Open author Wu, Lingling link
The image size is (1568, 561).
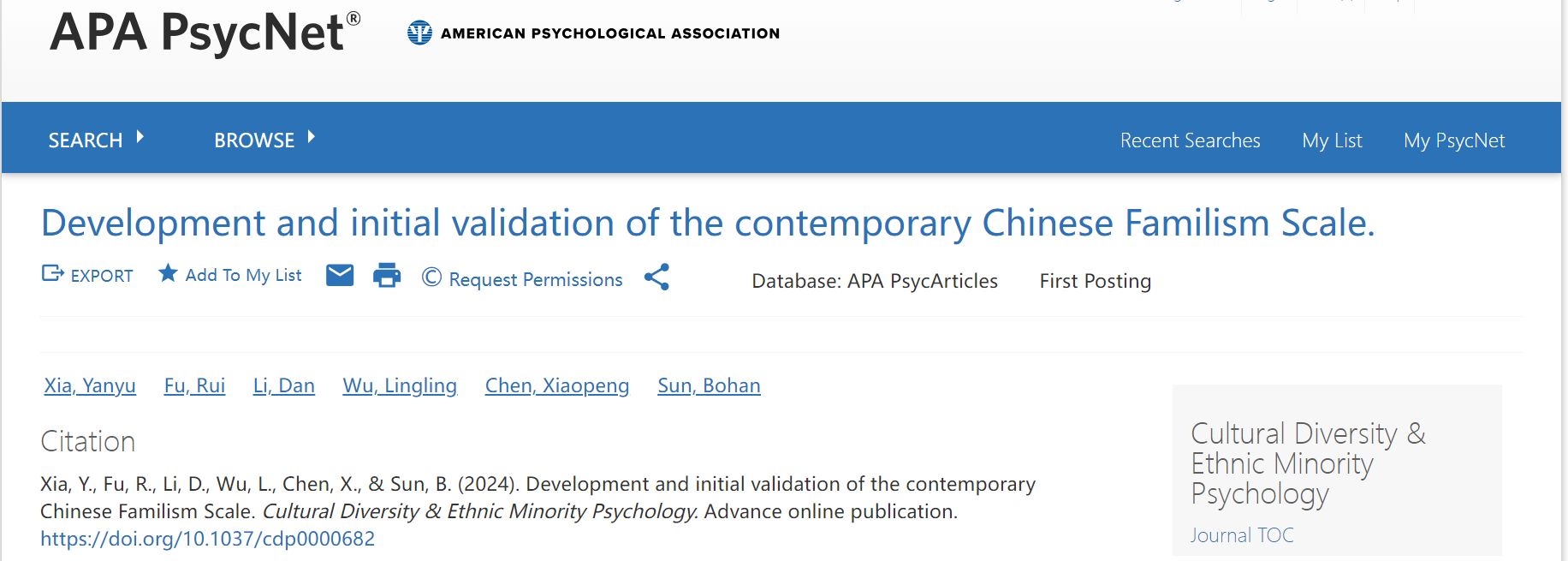[400, 385]
